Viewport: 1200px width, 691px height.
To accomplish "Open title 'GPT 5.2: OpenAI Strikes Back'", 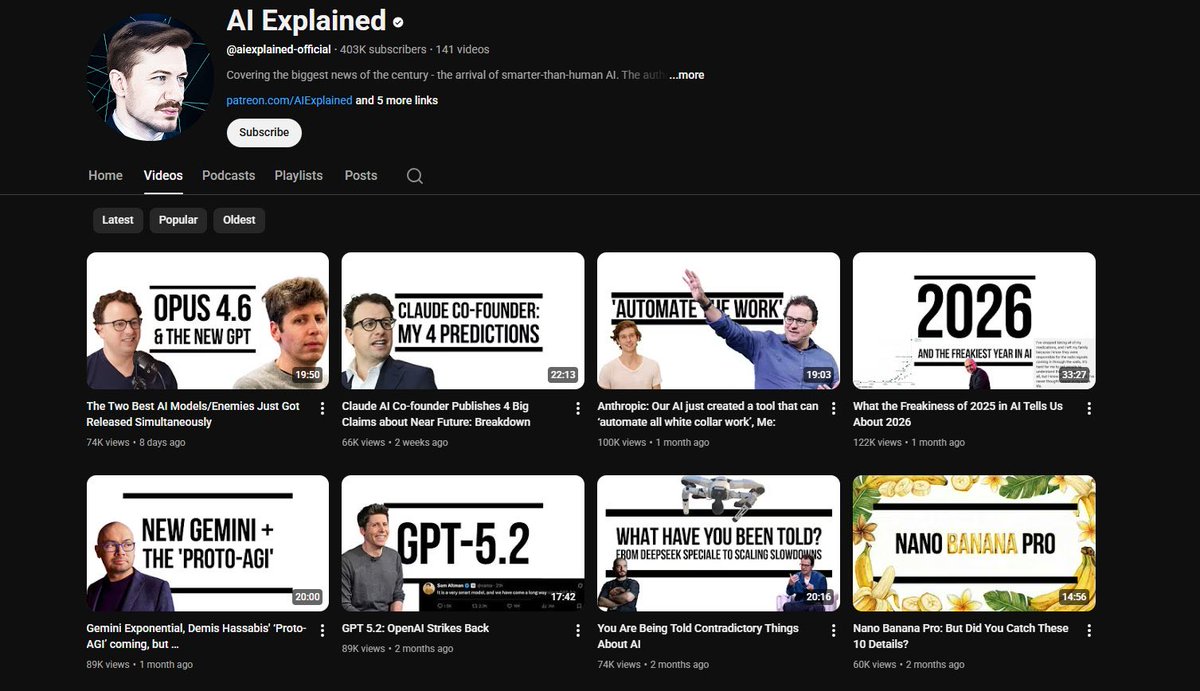I will click(x=415, y=628).
